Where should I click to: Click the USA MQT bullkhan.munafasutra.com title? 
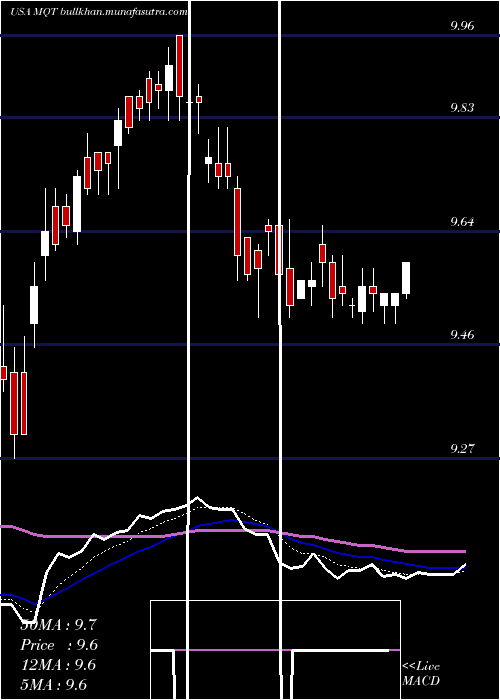click(99, 12)
